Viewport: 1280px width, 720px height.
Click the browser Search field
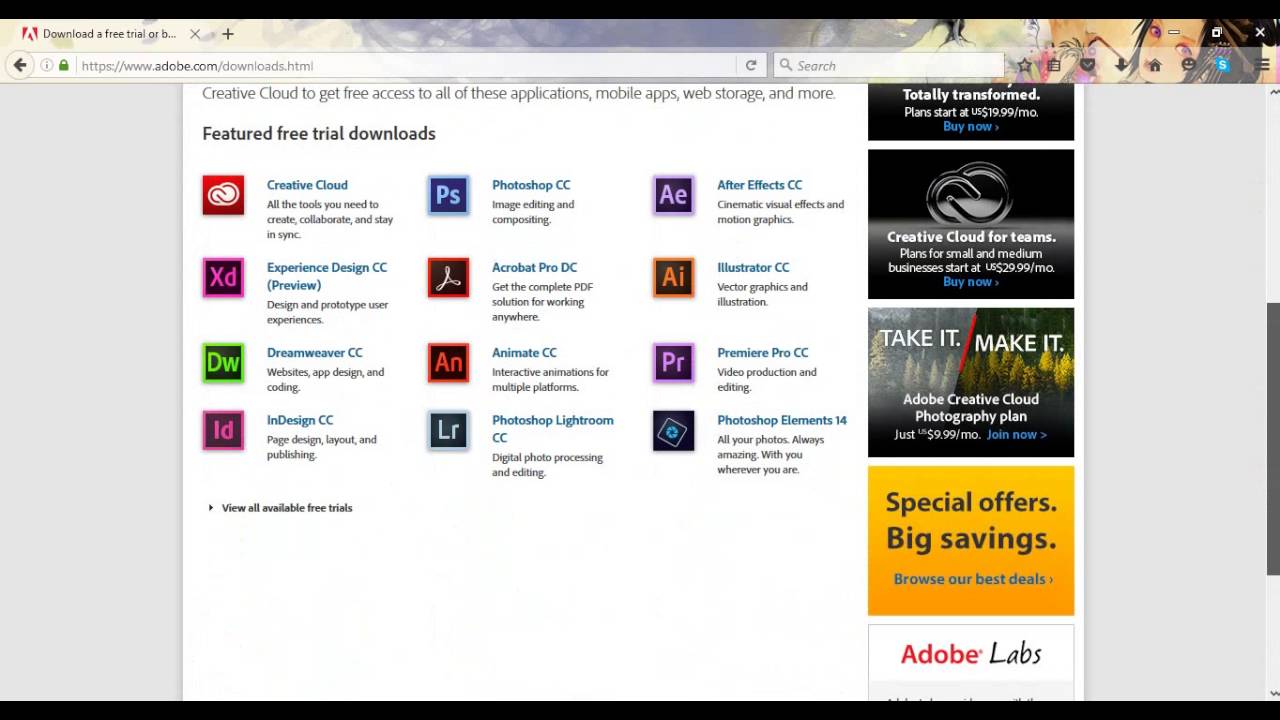[x=888, y=65]
